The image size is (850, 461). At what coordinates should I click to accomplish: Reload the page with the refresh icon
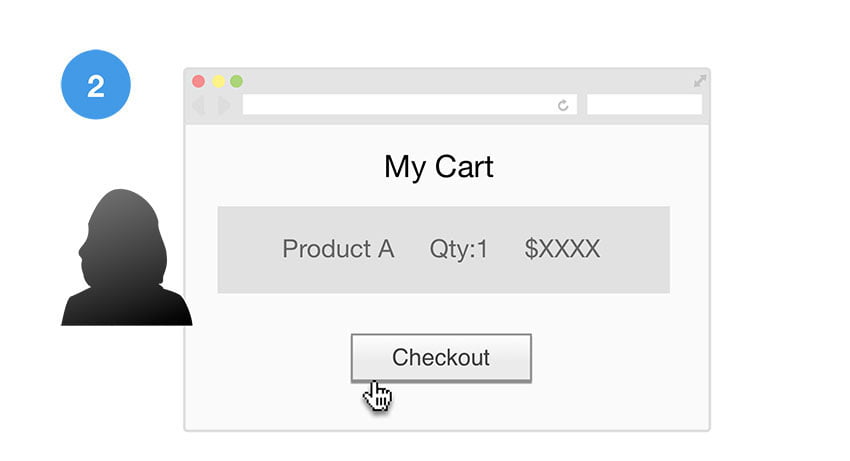[x=563, y=105]
